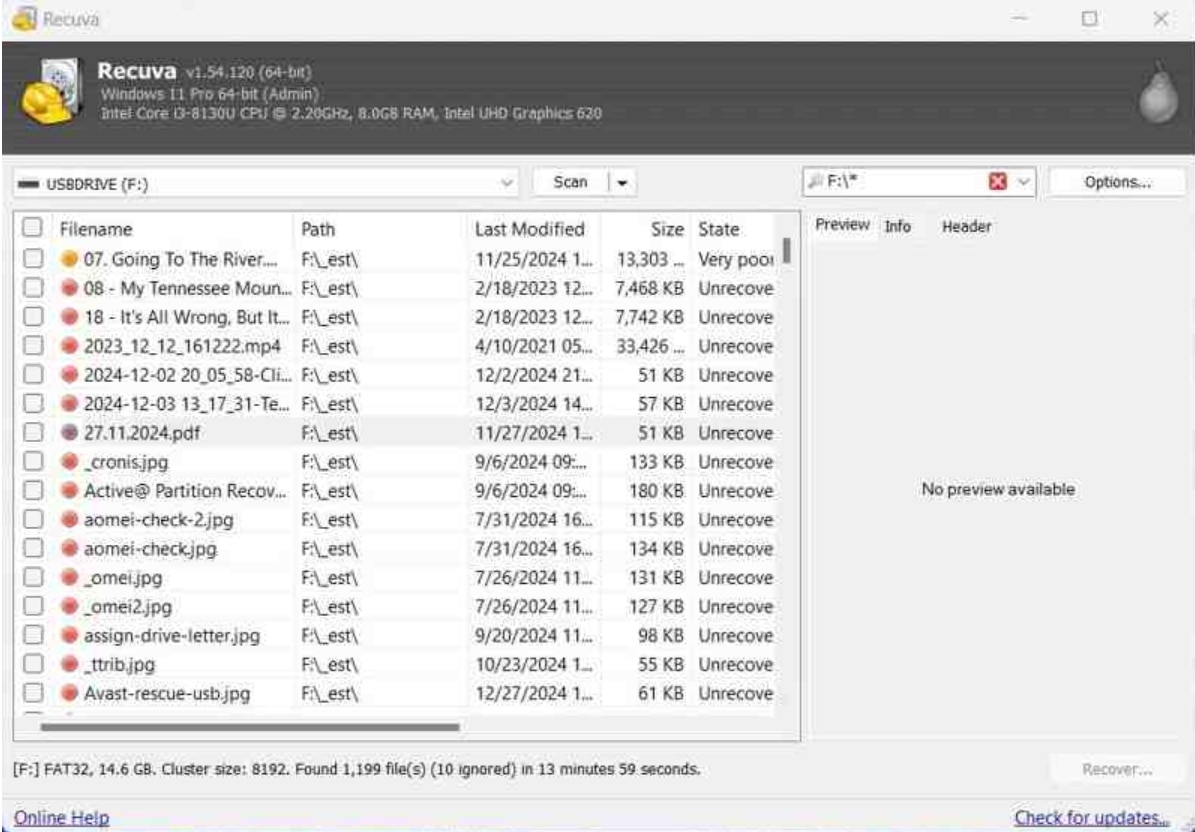The width and height of the screenshot is (1195, 832).
Task: Check the box for _omei.jpg
Action: [33, 577]
